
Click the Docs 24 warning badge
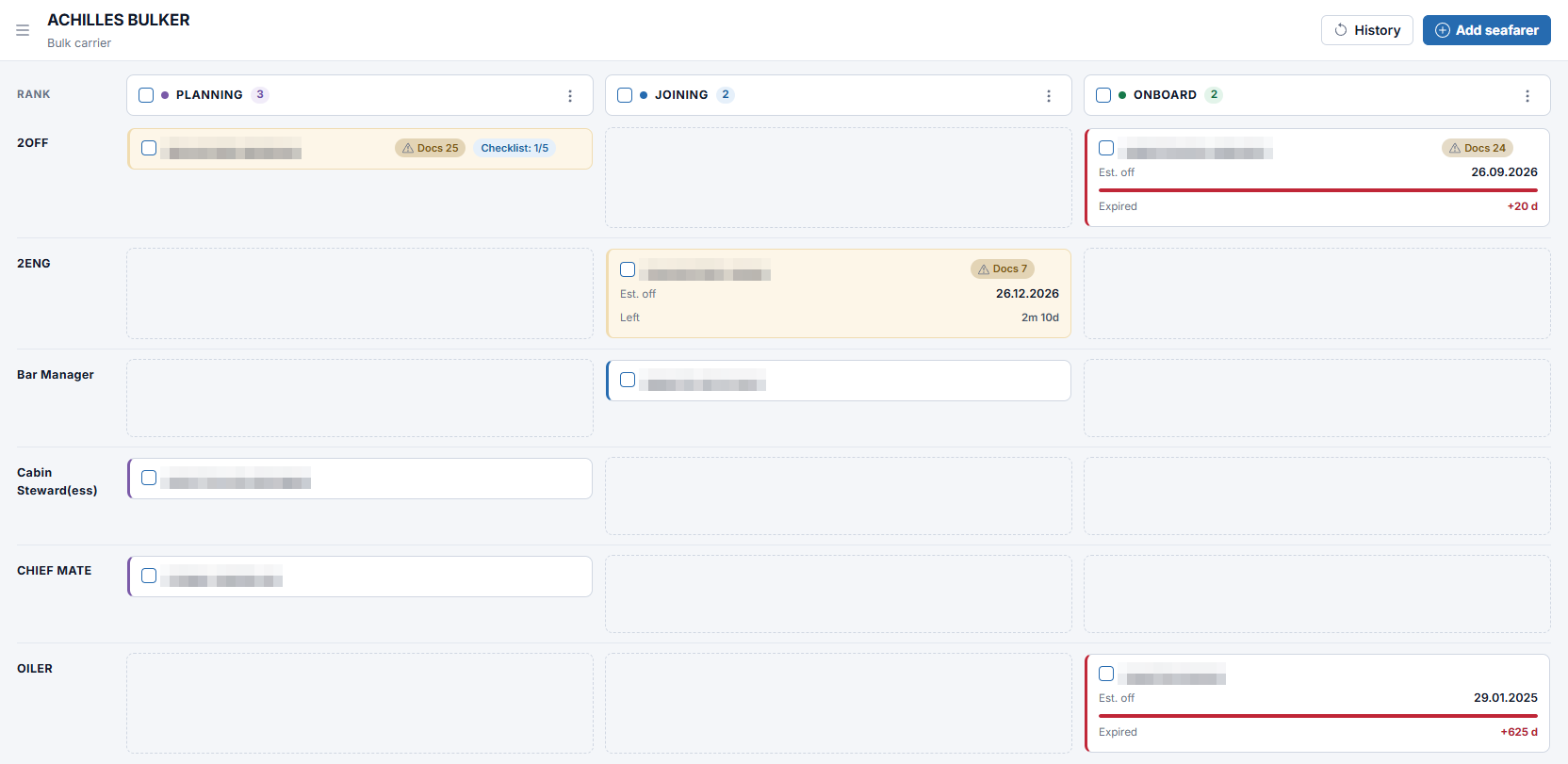pyautogui.click(x=1478, y=148)
